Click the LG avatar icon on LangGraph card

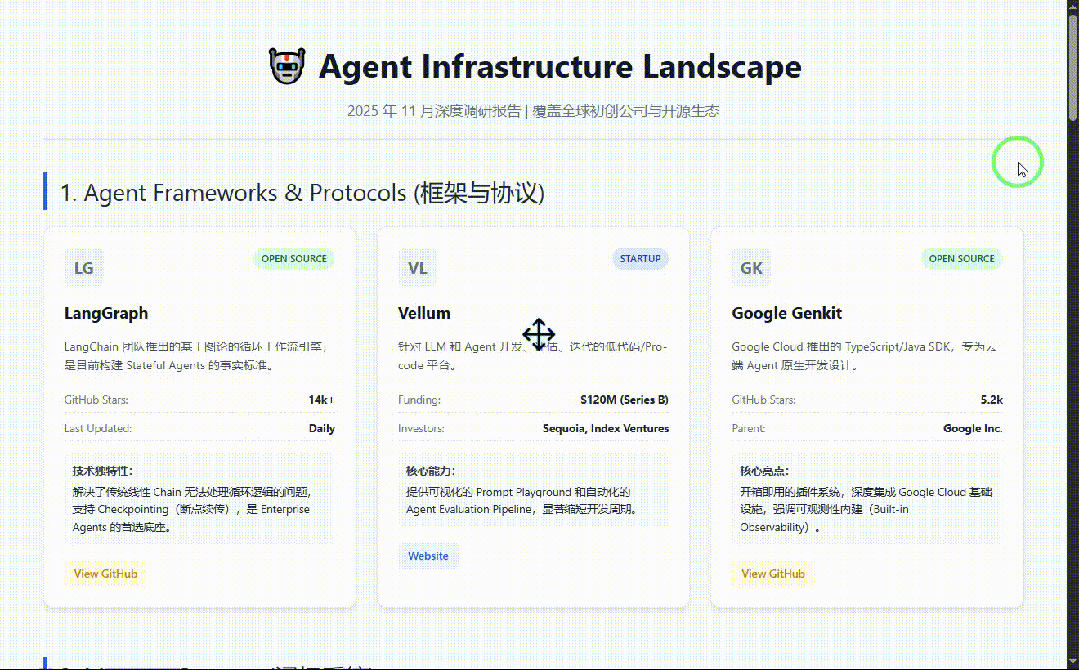84,268
